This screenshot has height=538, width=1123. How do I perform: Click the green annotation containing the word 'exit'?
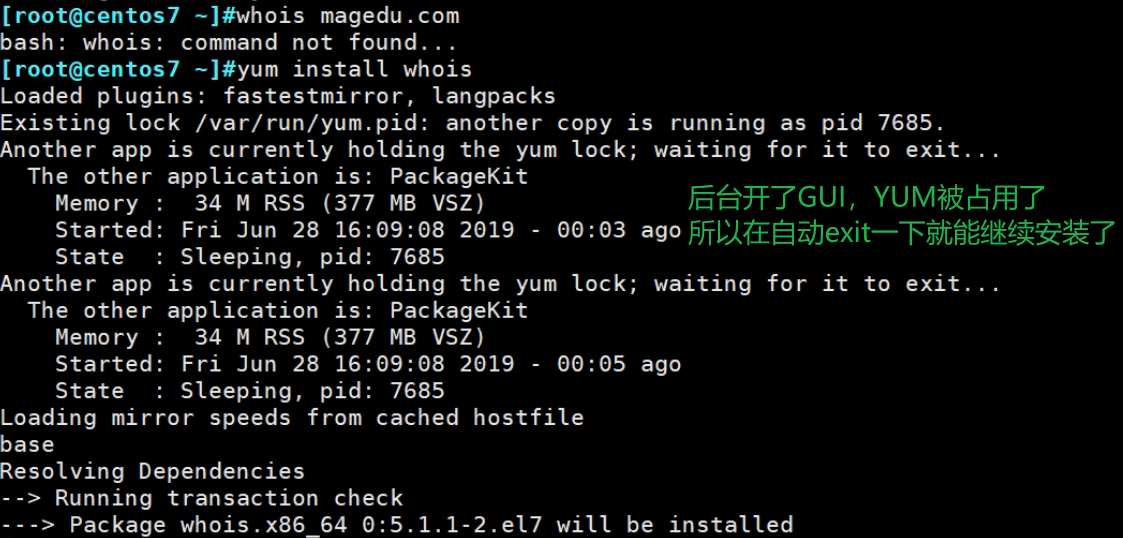(x=900, y=233)
